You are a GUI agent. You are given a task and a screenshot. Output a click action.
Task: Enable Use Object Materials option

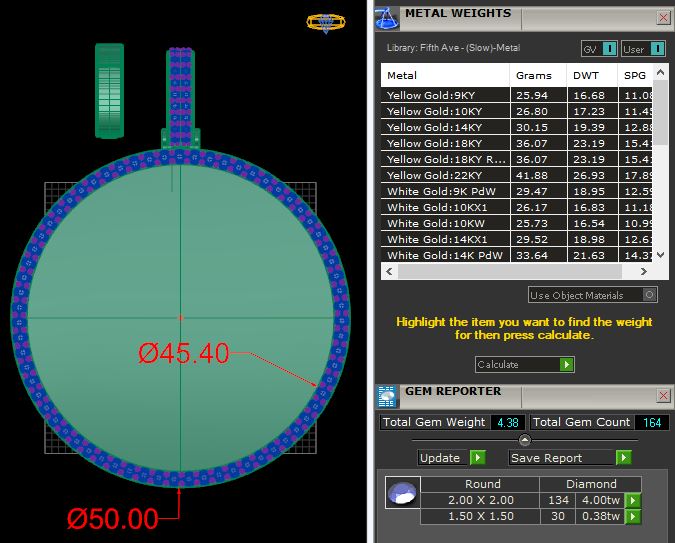[x=650, y=295]
